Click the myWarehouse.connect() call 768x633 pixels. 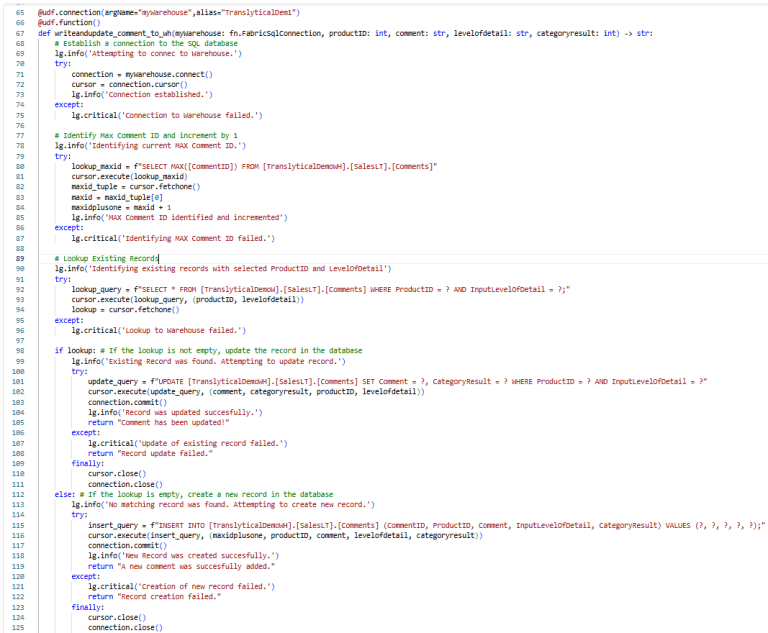coord(169,74)
